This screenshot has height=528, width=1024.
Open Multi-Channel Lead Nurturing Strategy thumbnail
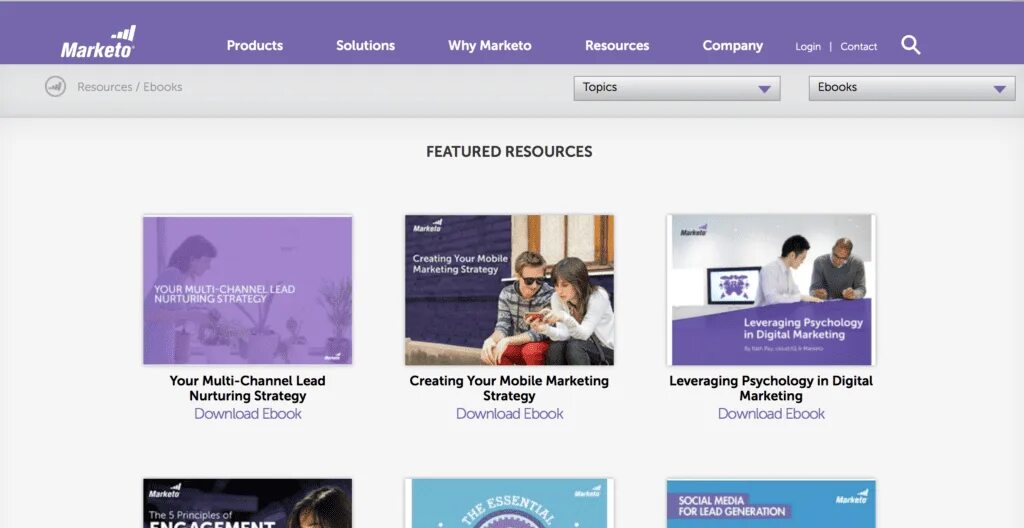248,290
